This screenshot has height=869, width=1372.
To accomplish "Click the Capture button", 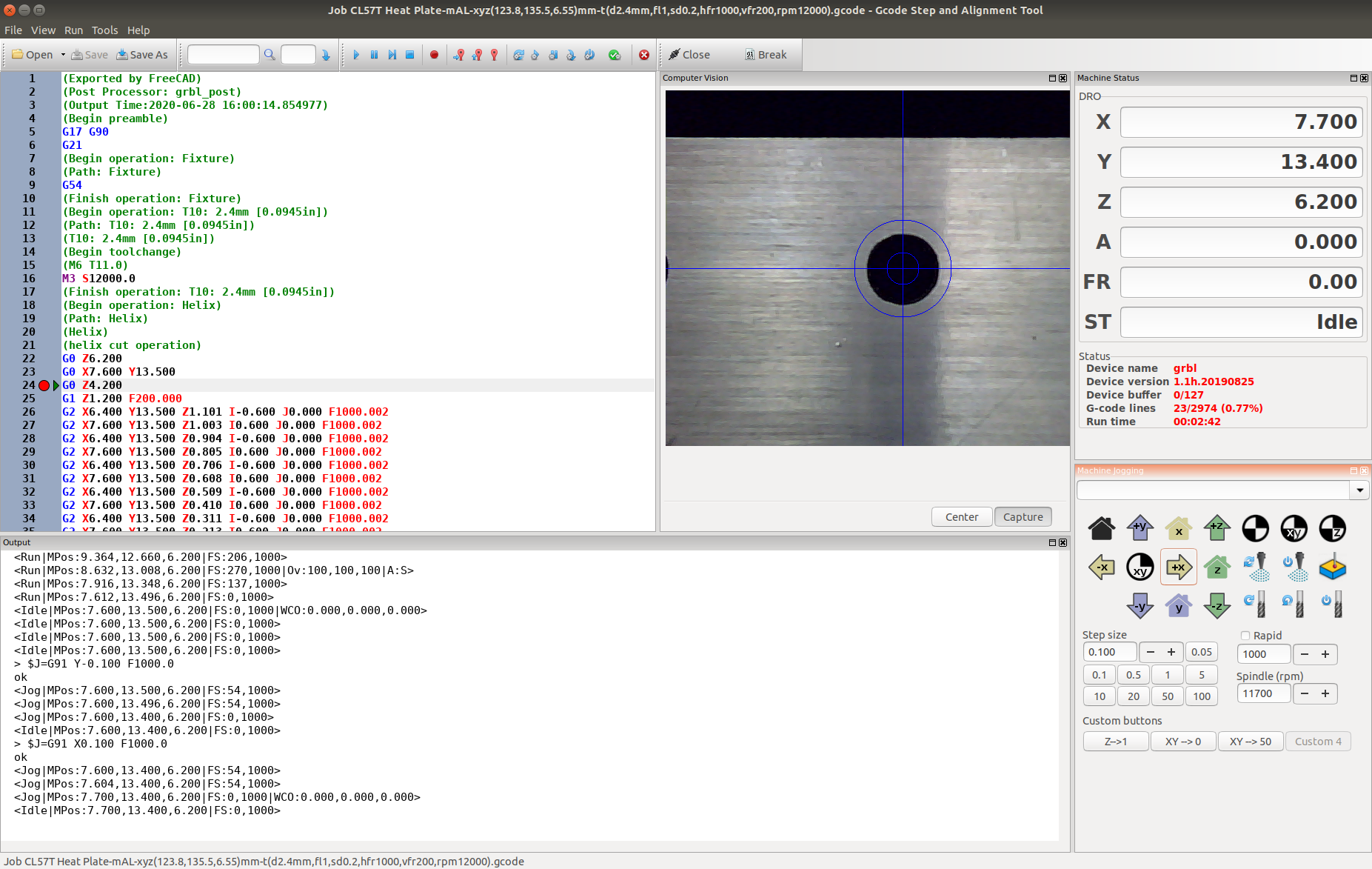I will [1023, 517].
